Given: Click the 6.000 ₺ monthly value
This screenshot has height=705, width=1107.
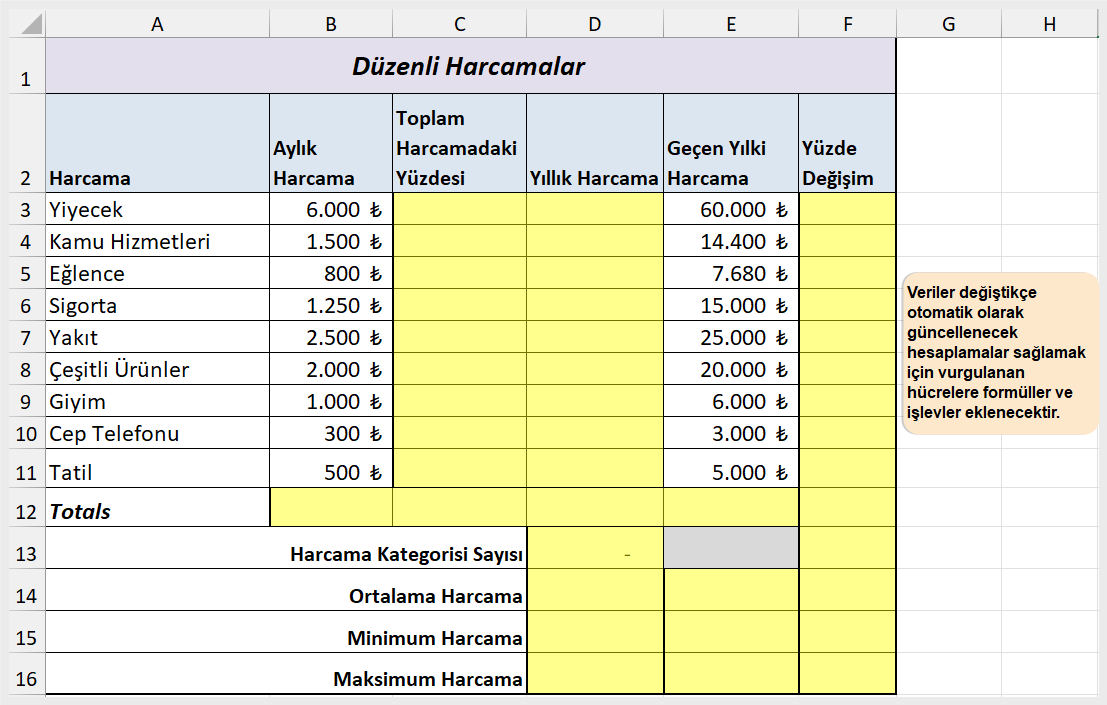Looking at the screenshot, I should pos(330,209).
